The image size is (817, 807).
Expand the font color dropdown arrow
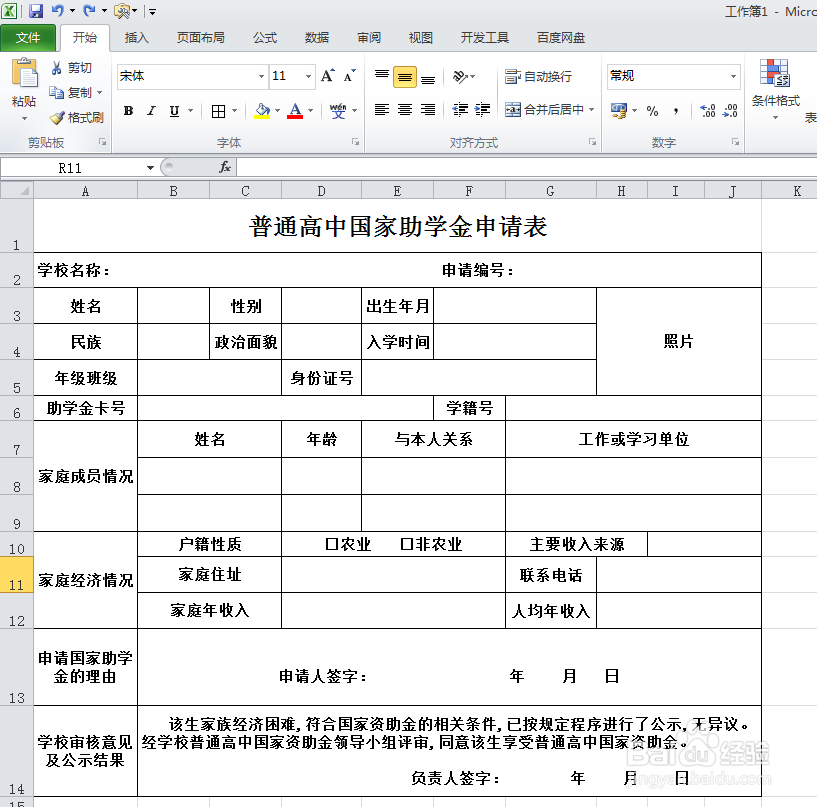[x=311, y=110]
